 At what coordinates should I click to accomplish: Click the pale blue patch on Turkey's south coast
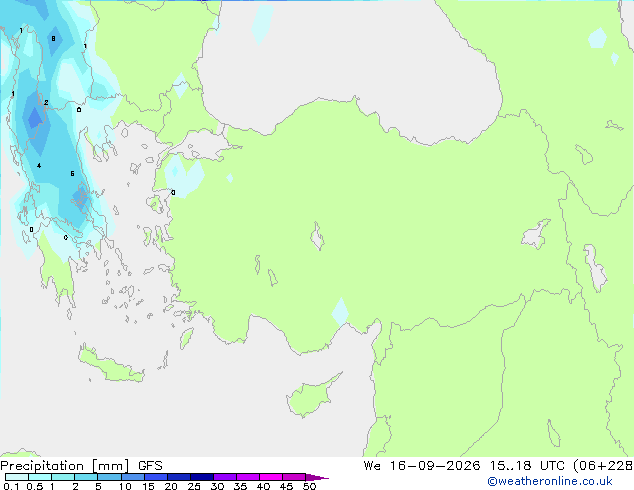[x=340, y=312]
